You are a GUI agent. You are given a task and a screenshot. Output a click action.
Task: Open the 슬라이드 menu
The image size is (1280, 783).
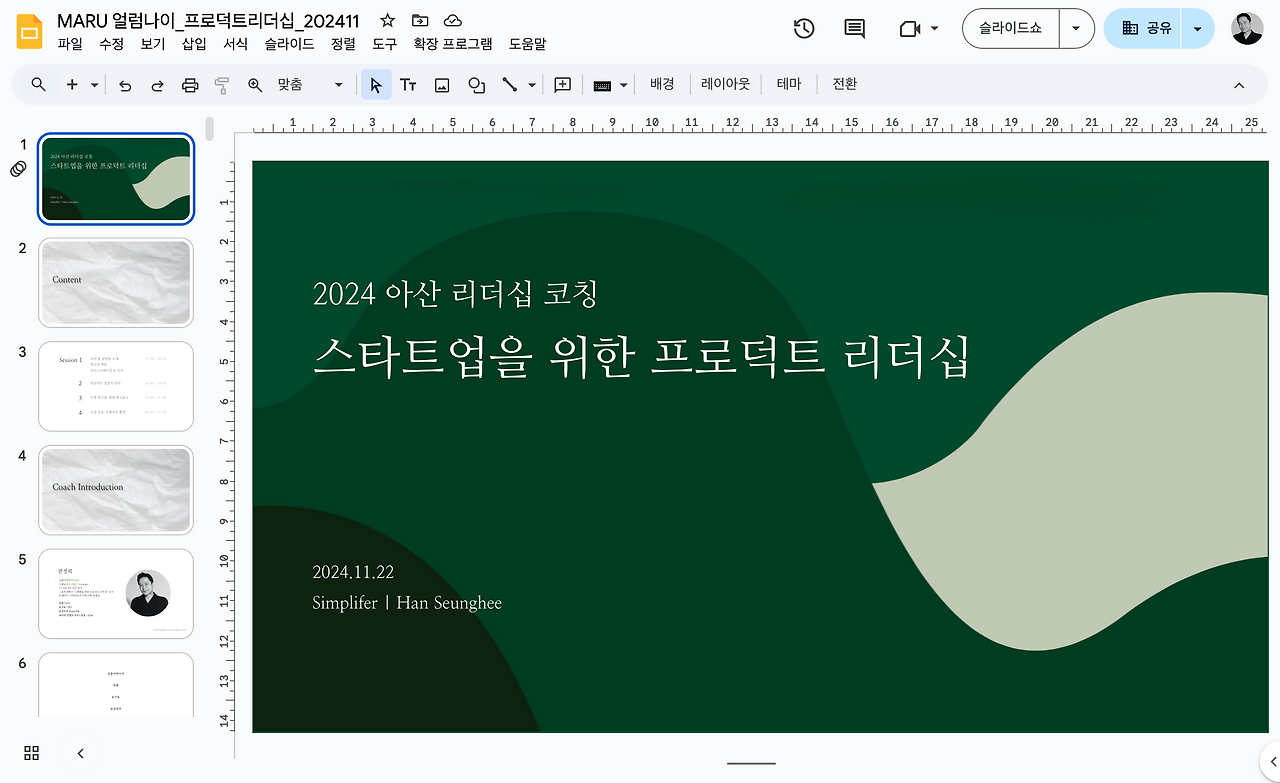(289, 44)
